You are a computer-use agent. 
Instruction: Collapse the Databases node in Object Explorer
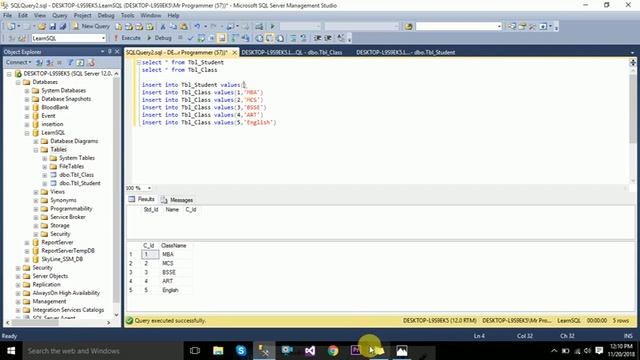pyautogui.click(x=18, y=82)
